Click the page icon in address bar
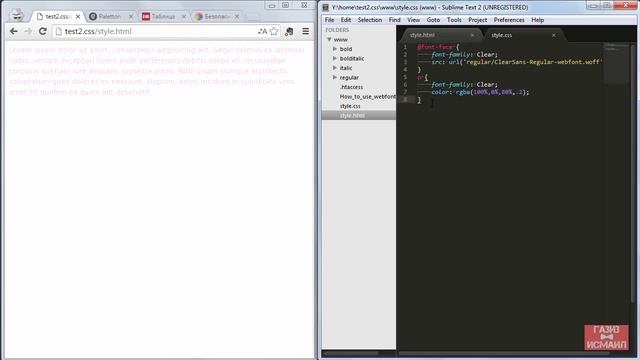The width and height of the screenshot is (640, 360). click(59, 31)
